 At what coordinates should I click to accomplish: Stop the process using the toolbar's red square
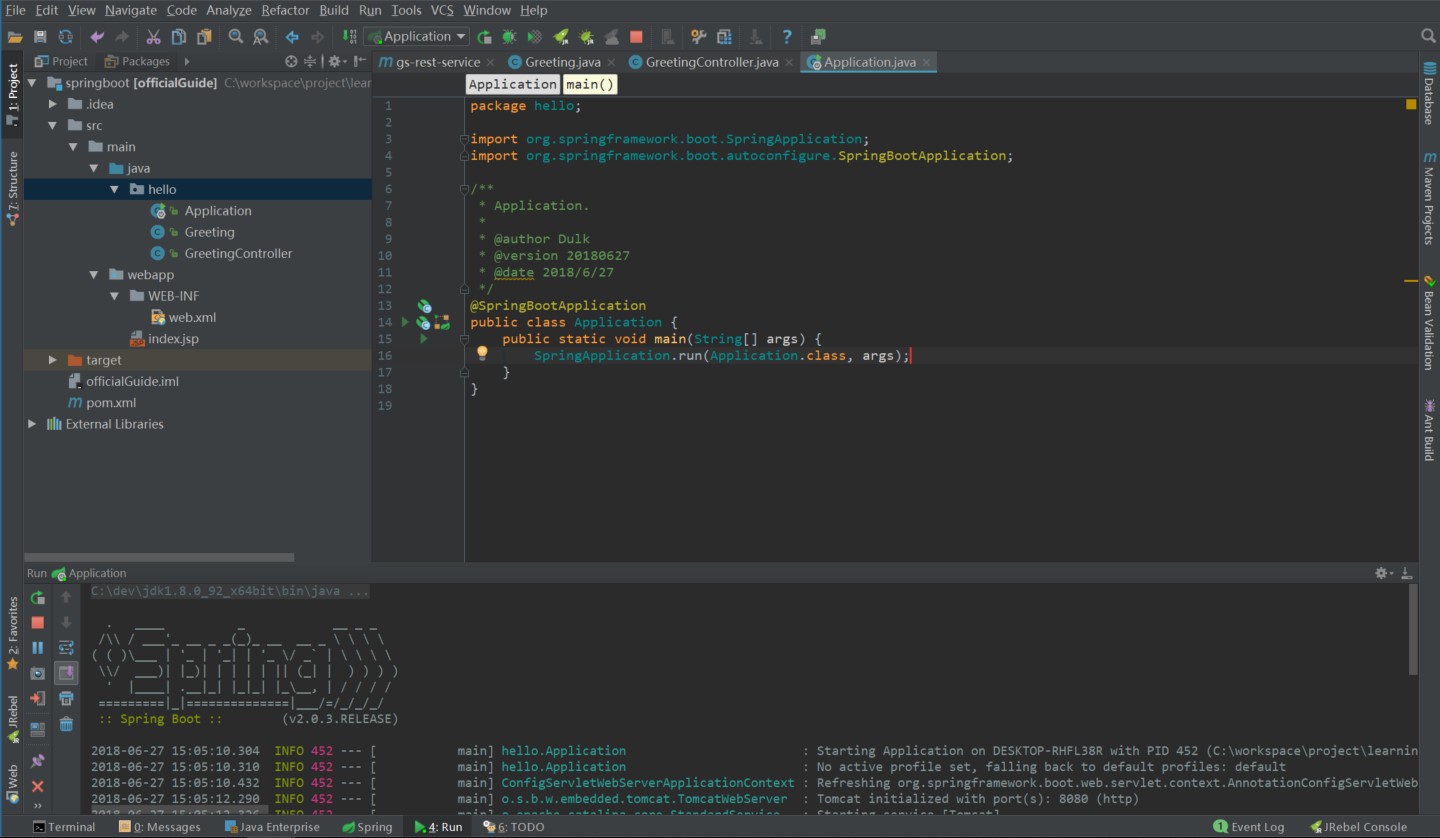pos(636,37)
